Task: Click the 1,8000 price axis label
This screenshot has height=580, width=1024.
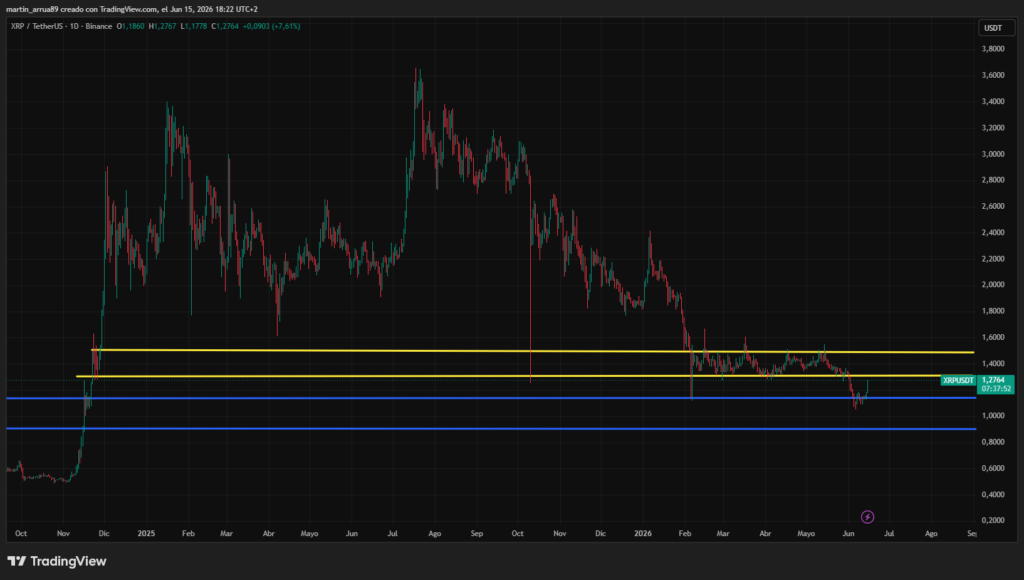Action: 993,311
